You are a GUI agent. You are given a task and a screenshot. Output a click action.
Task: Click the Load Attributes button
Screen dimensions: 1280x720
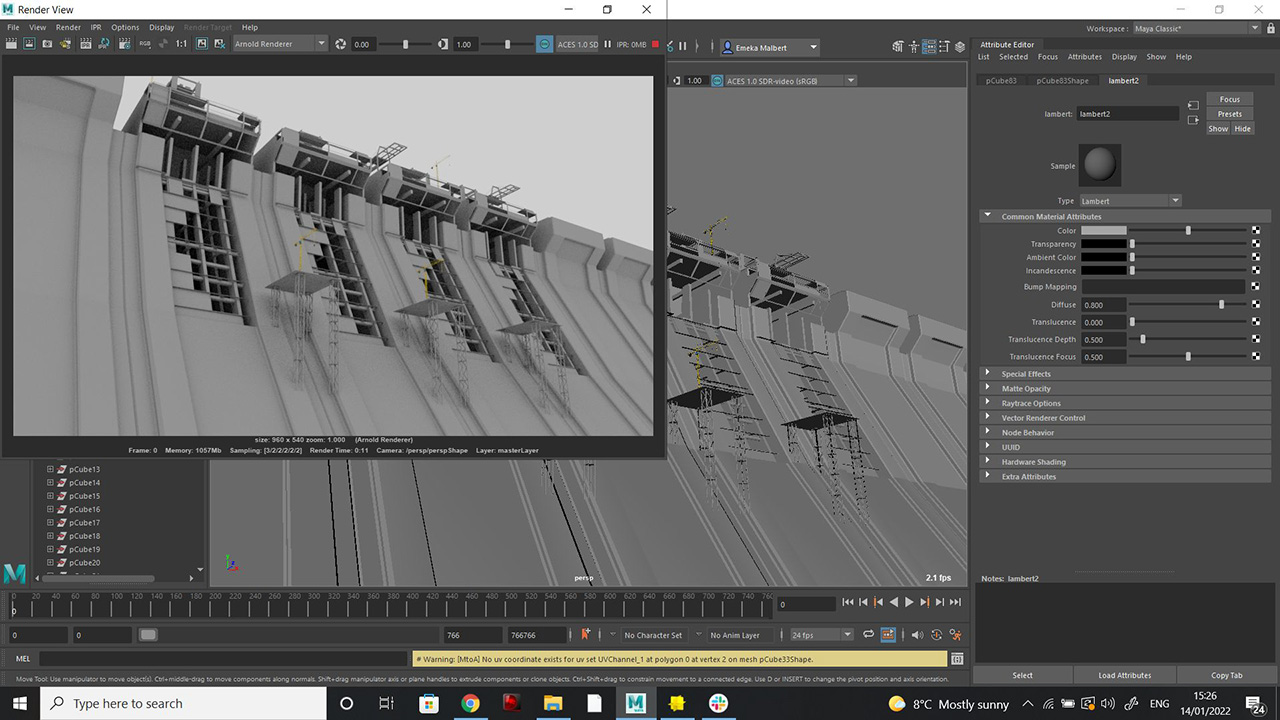coord(1125,675)
